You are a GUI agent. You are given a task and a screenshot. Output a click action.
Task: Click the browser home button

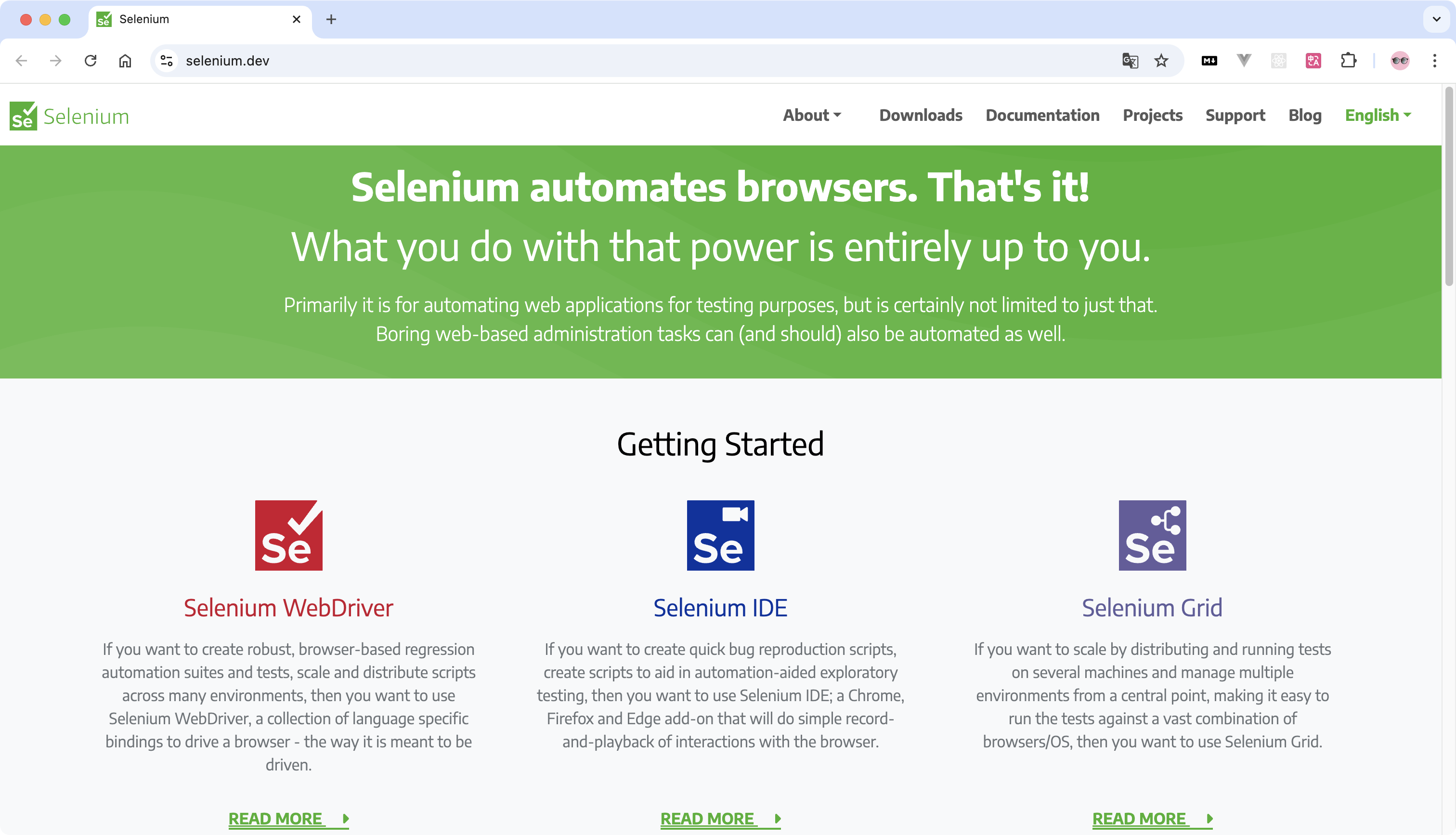coord(125,60)
